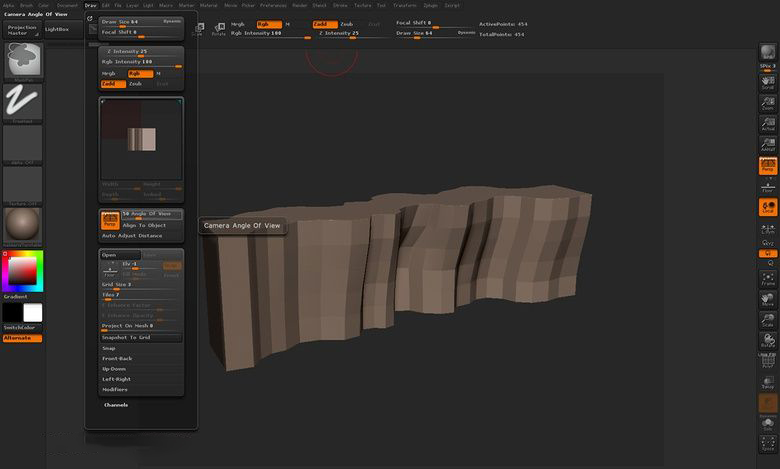Enable the Alternate color button
The width and height of the screenshot is (780, 469).
point(22,338)
